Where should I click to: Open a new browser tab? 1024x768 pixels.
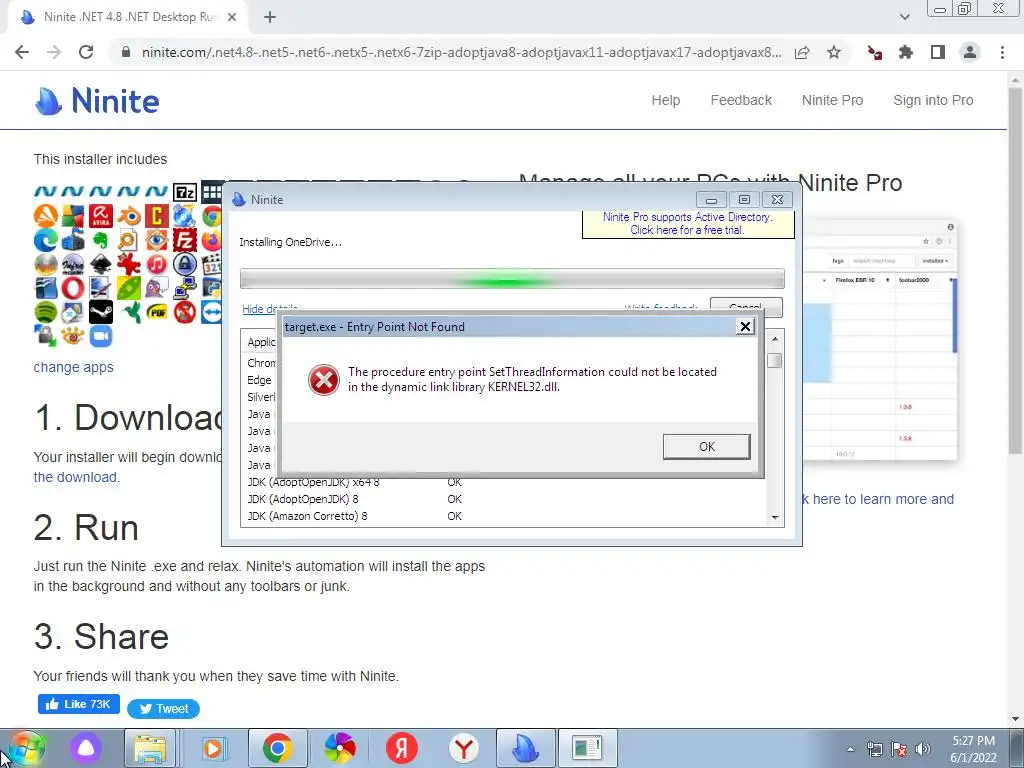pos(270,17)
